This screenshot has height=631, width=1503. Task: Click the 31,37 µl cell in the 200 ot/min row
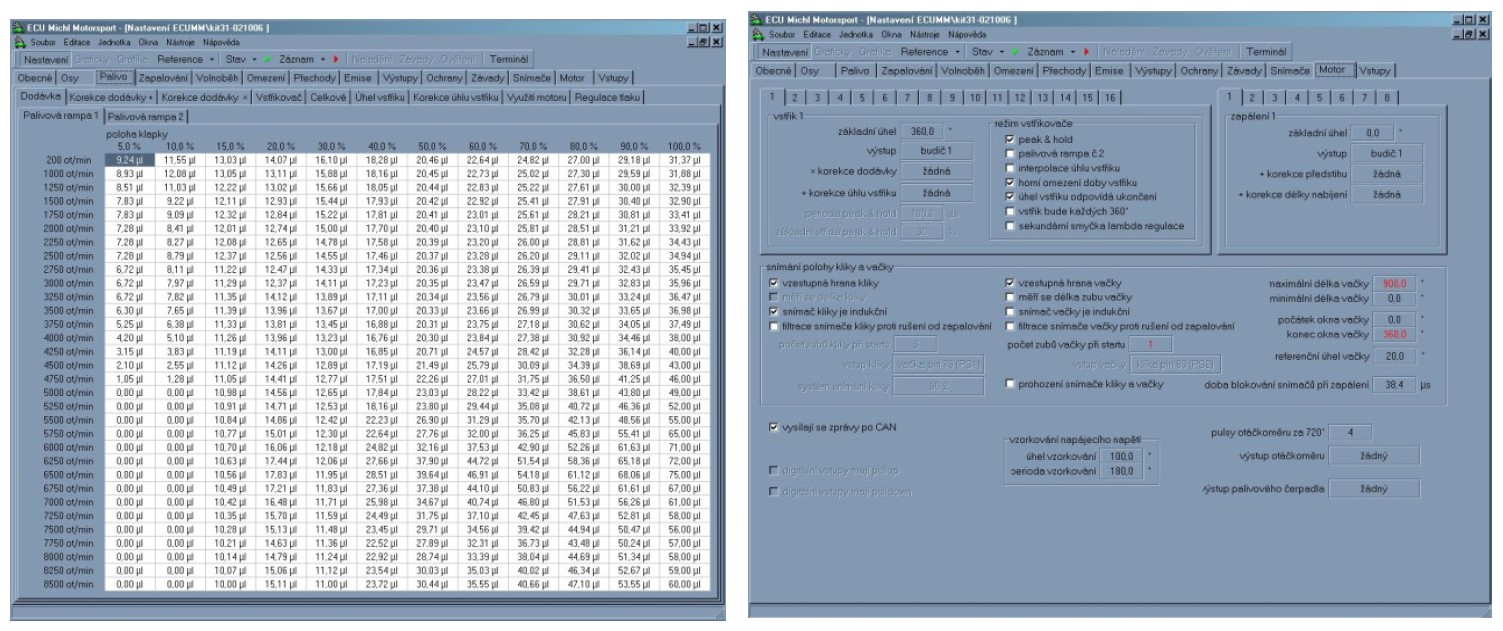(686, 158)
